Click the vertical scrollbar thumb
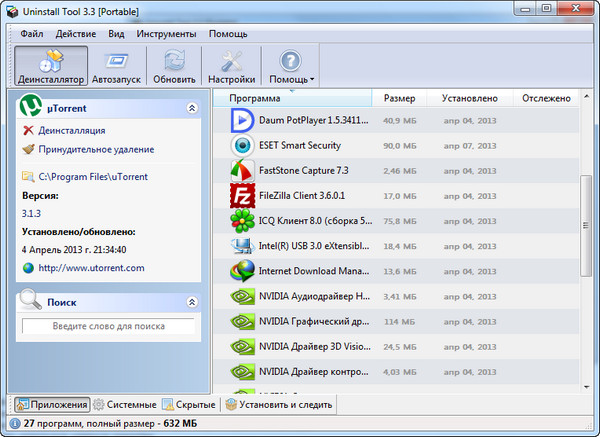This screenshot has width=600, height=437. tap(586, 225)
